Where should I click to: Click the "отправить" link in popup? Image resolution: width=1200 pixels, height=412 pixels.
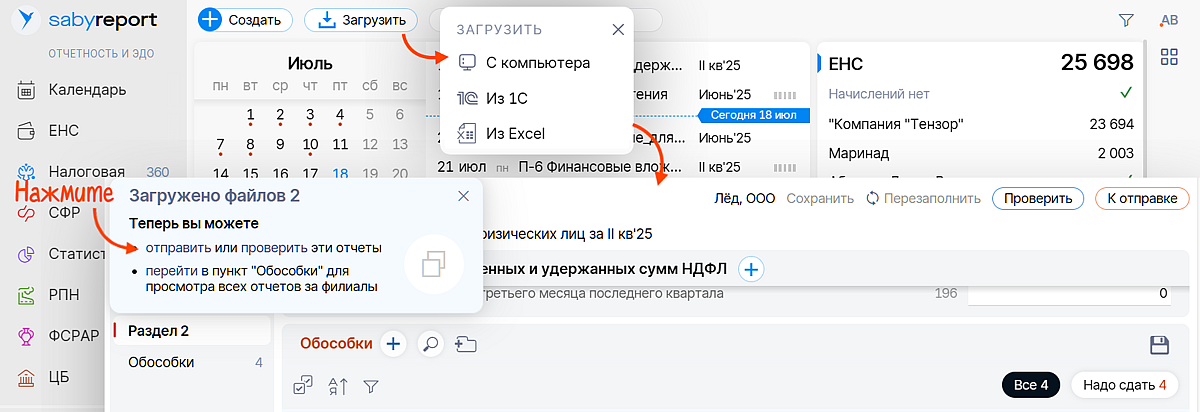click(178, 247)
